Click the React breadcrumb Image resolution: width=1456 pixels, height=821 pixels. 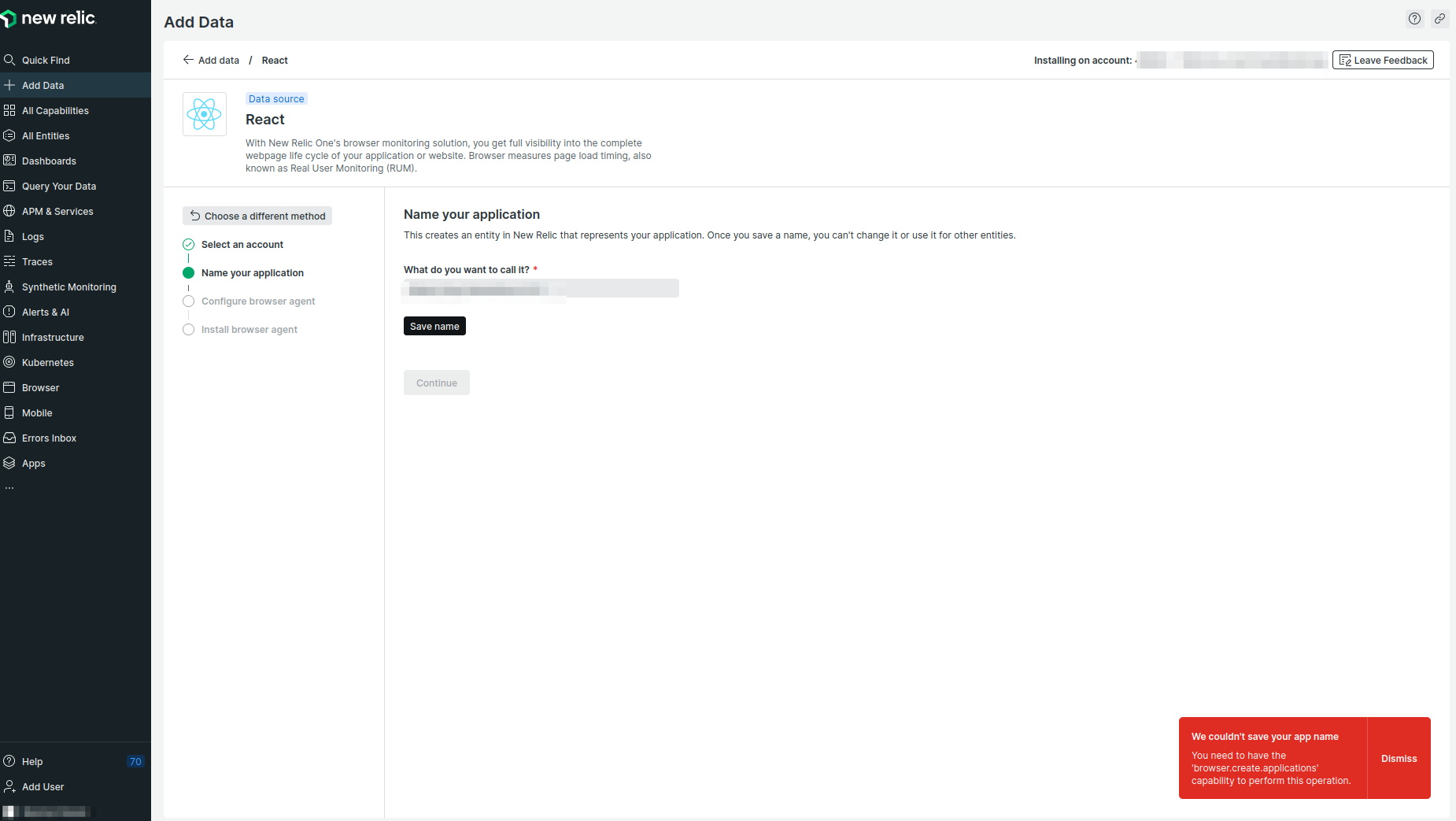click(x=275, y=60)
